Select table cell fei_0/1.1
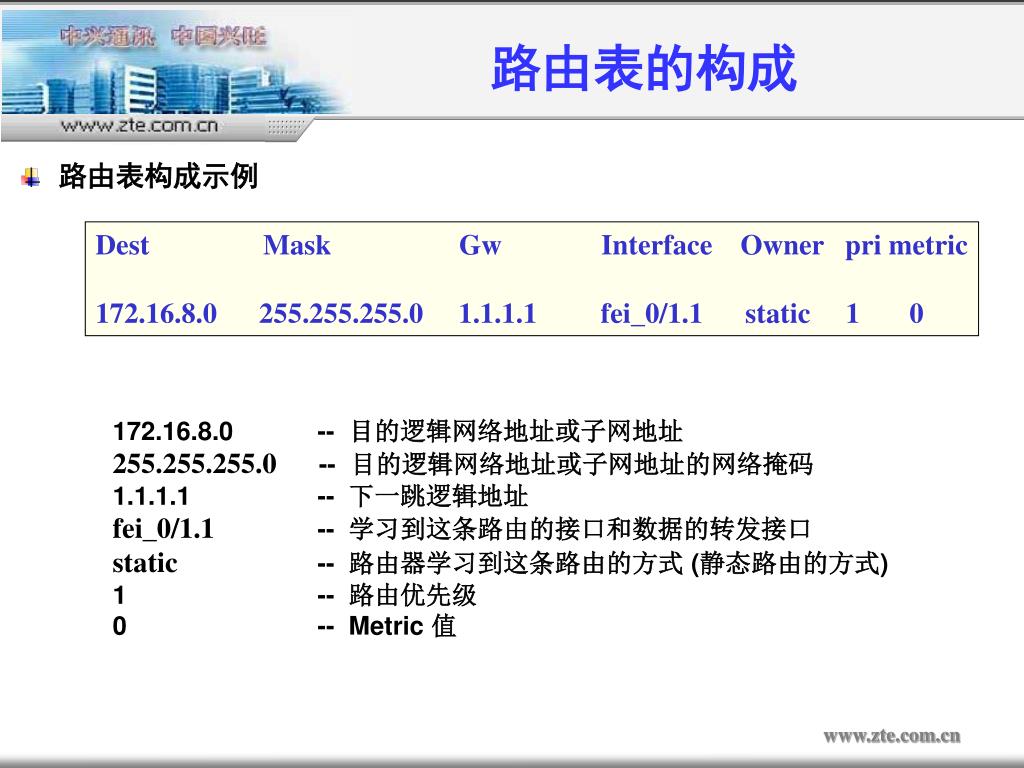 tap(651, 314)
